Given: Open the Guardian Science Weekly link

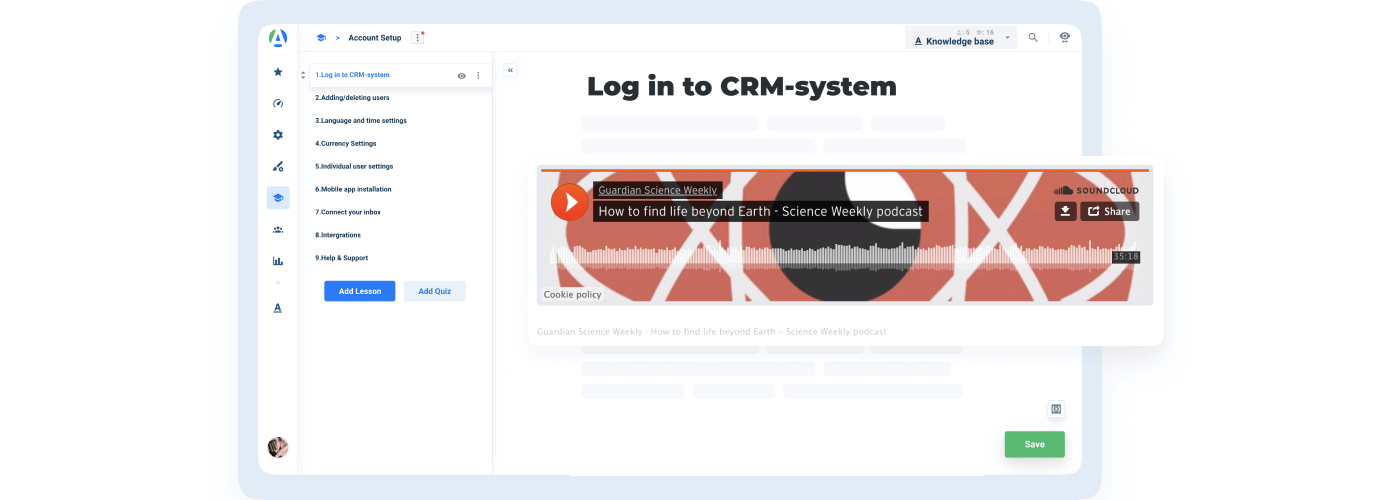Looking at the screenshot, I should (x=657, y=190).
